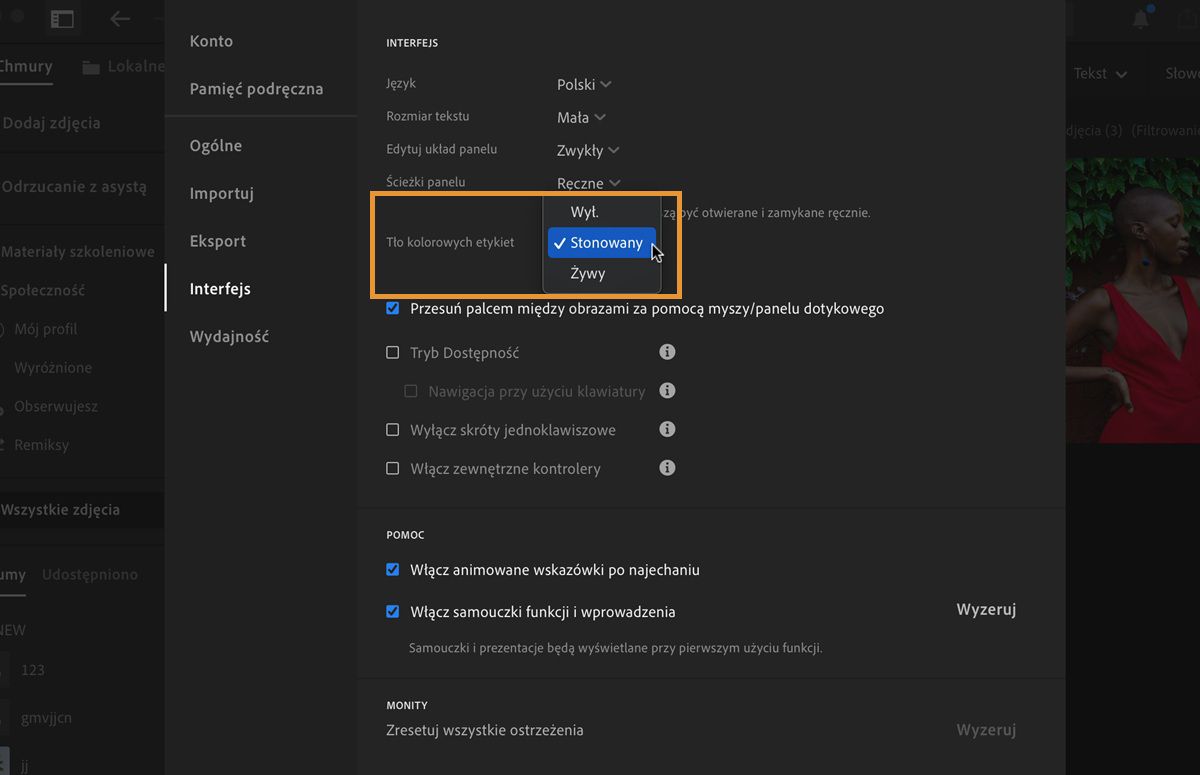Screen dimensions: 1200x775
Task: Open the Wydajność preferences section
Action: click(229, 337)
